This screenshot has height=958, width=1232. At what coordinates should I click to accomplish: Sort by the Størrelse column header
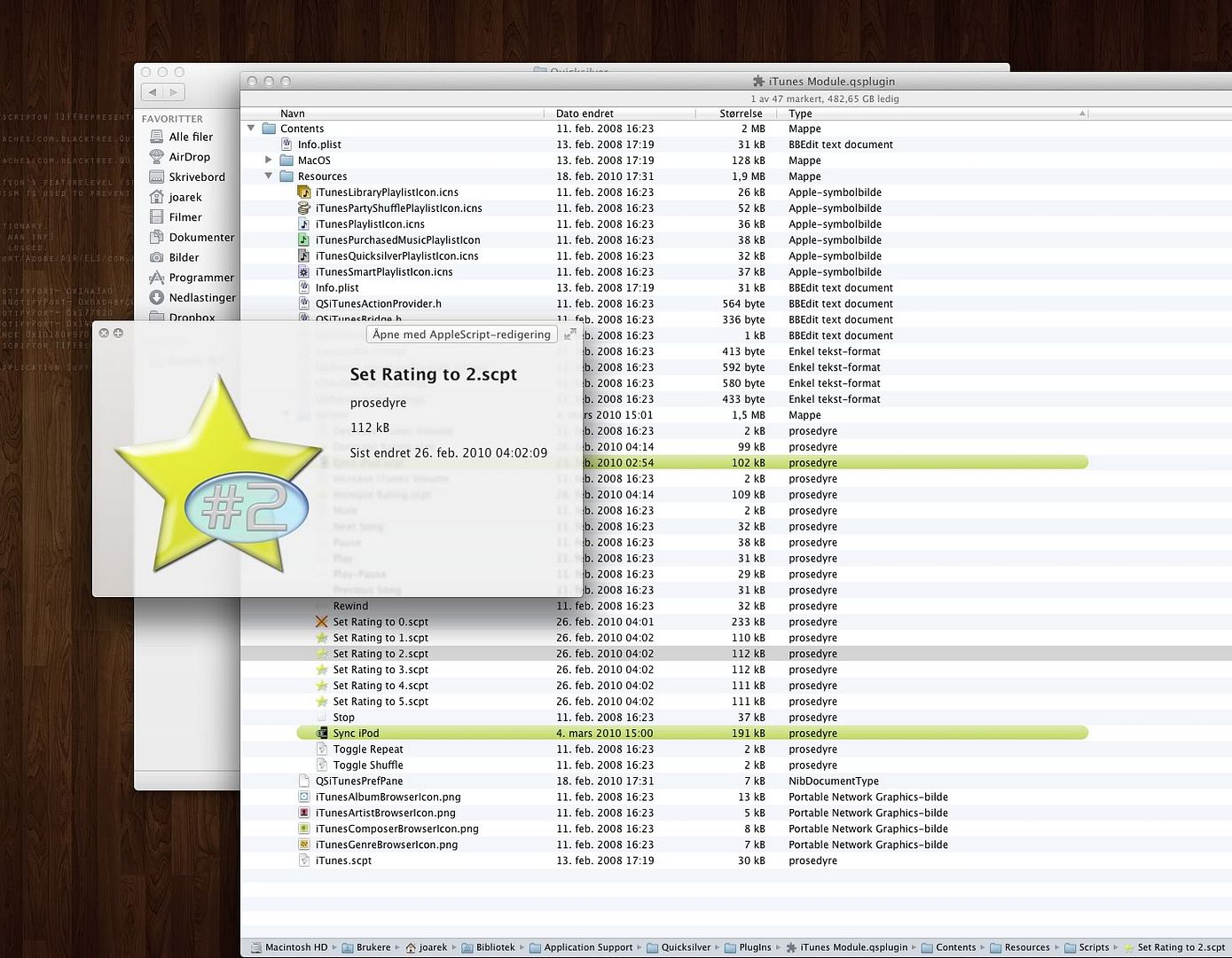pyautogui.click(x=741, y=114)
